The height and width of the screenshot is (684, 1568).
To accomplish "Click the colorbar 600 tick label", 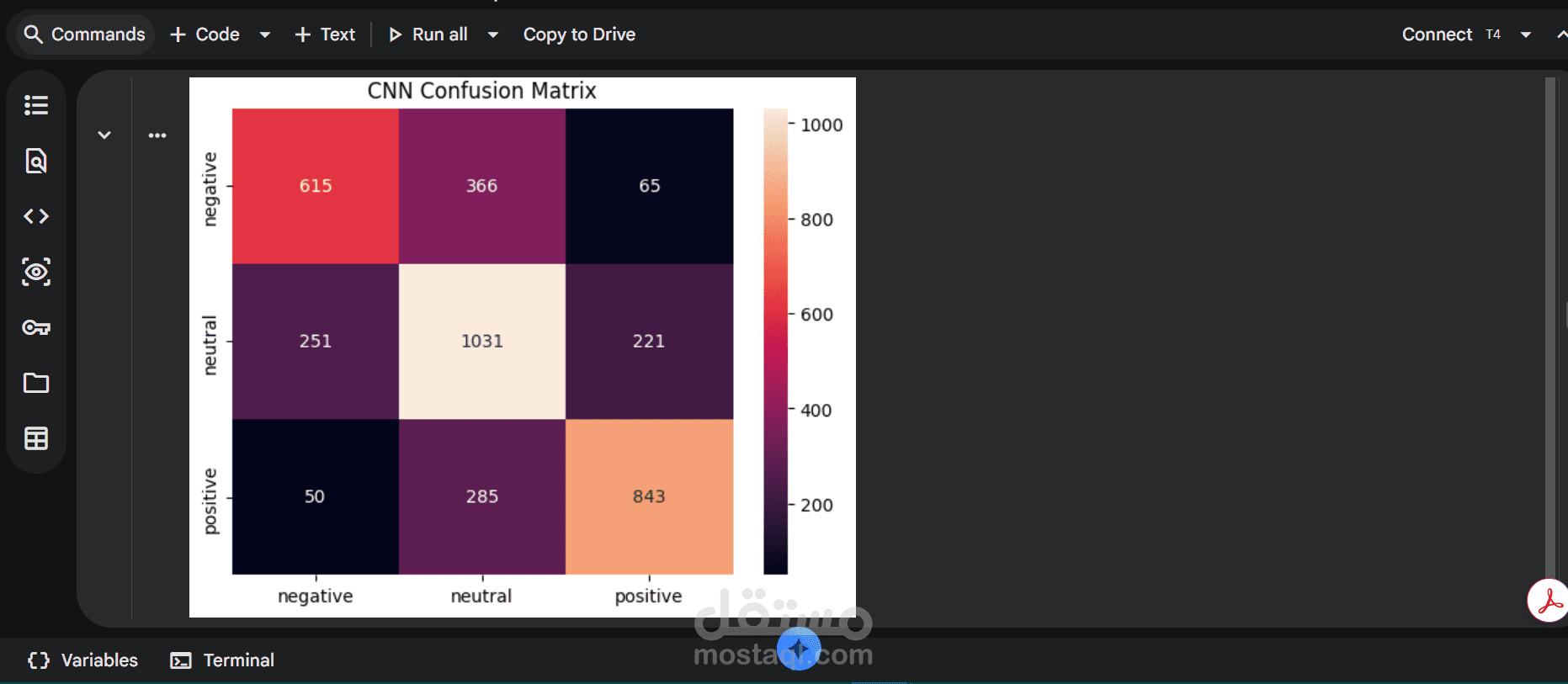I will [x=816, y=315].
